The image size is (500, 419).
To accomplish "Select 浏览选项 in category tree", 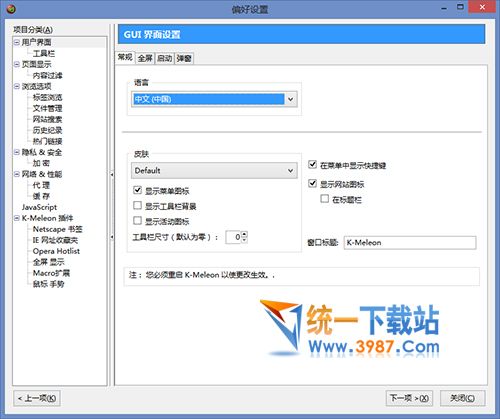I will coord(37,86).
